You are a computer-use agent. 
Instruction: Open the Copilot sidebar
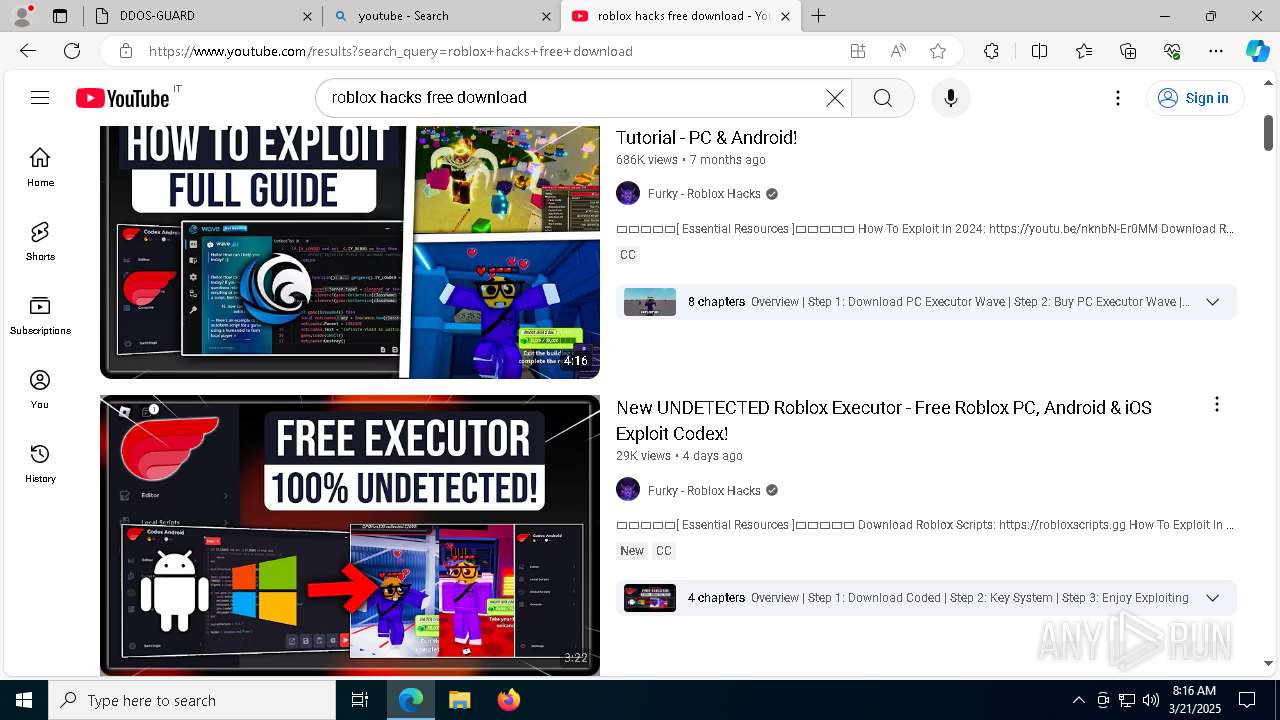point(1257,51)
